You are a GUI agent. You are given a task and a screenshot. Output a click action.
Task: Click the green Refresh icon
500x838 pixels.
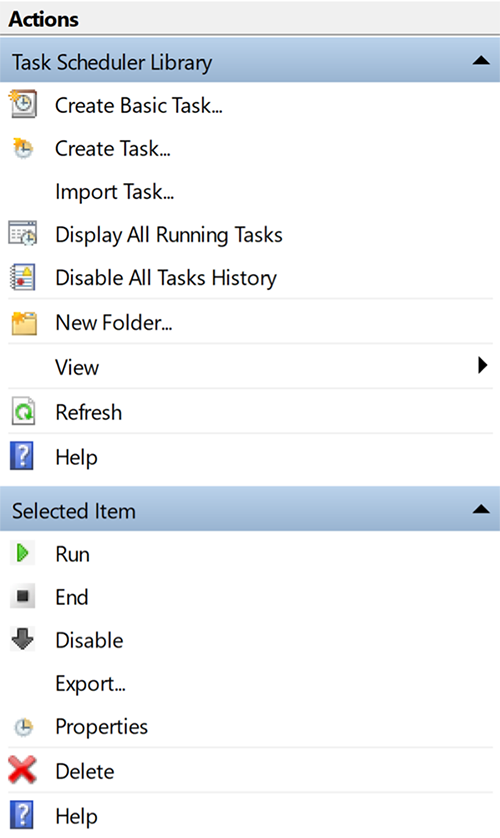[x=23, y=412]
